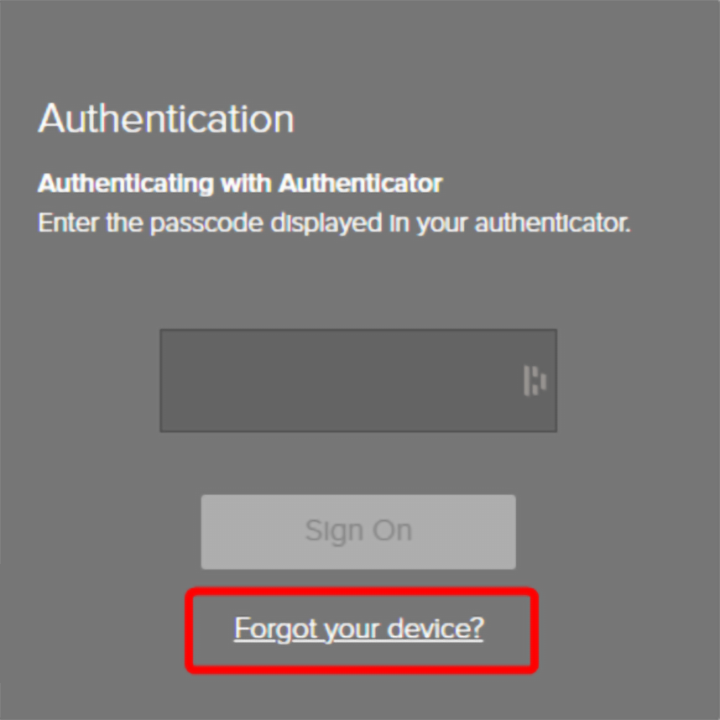Focus the passcode input field
Image resolution: width=720 pixels, height=720 pixels.
(340, 381)
